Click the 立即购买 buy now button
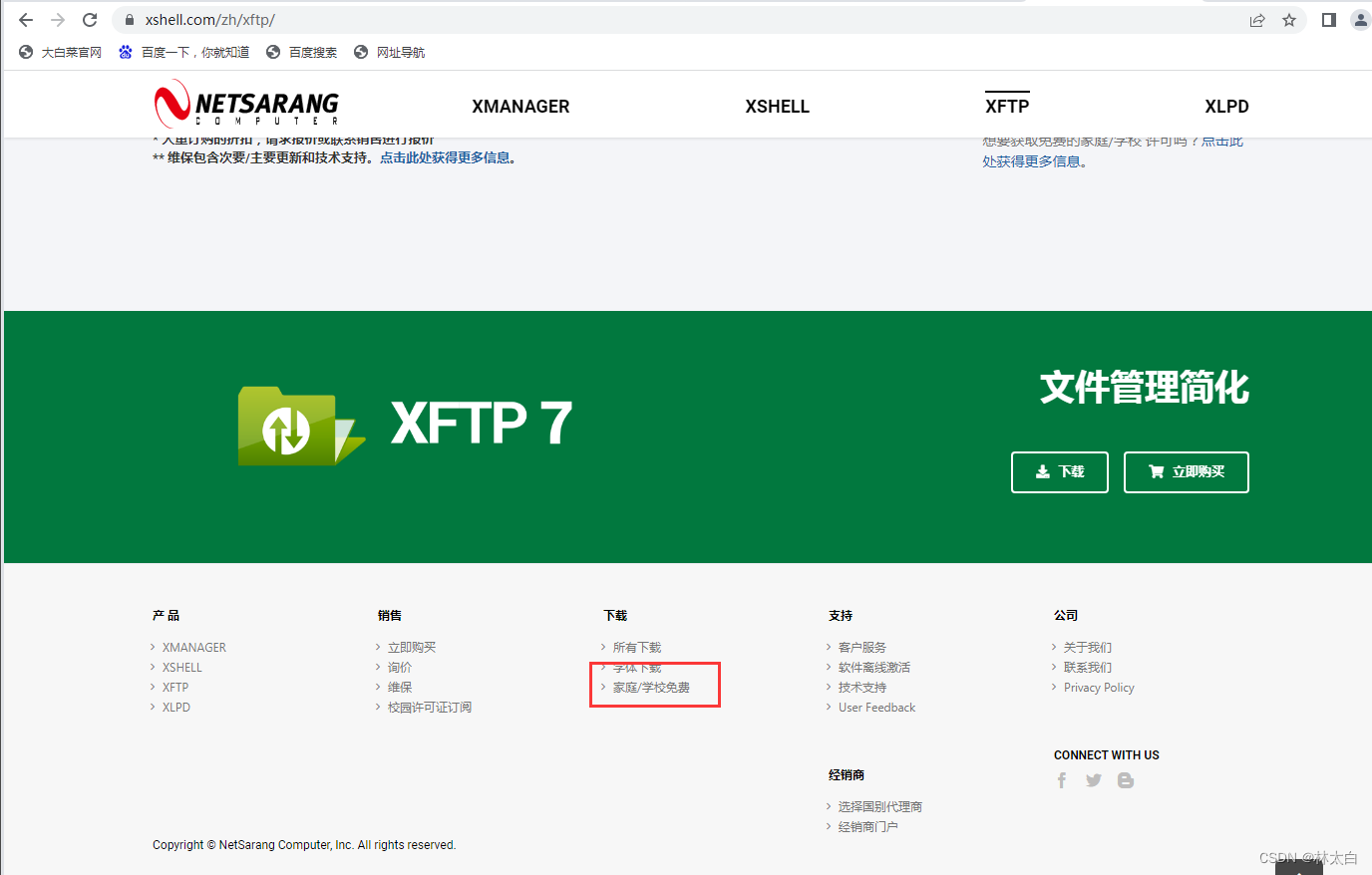The image size is (1372, 875). tap(1187, 472)
